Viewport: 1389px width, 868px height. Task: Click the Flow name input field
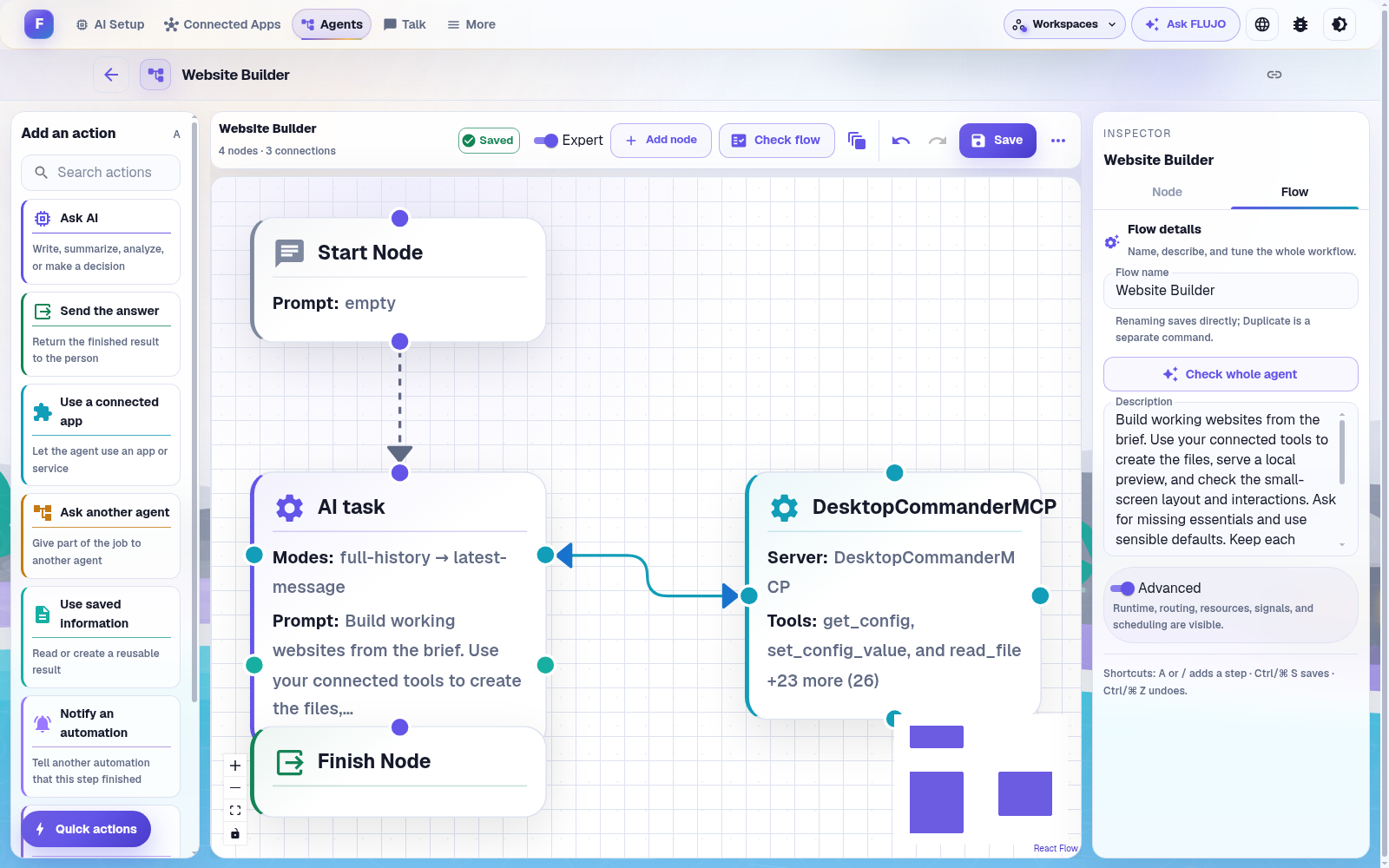coord(1231,291)
